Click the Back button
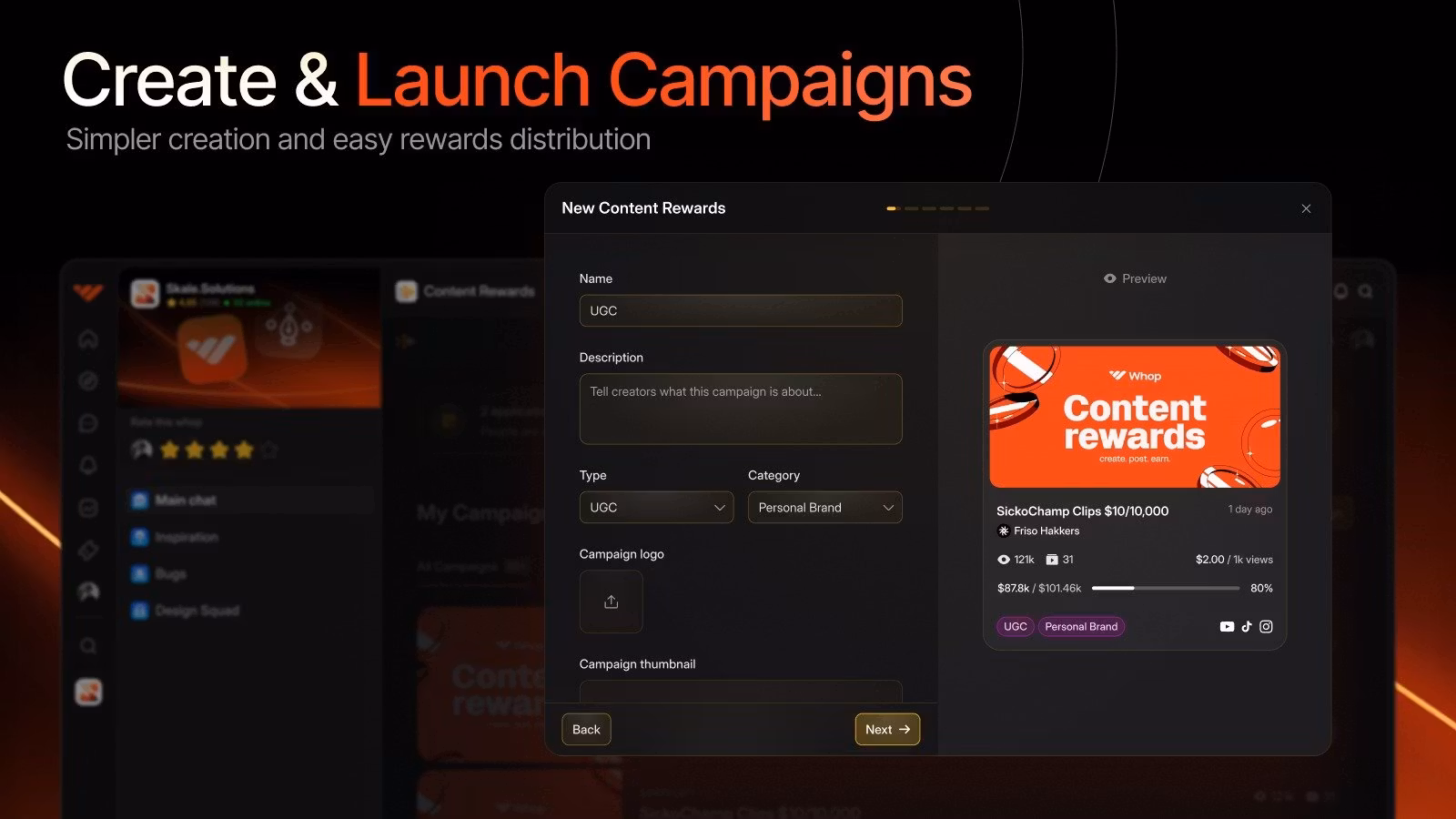The width and height of the screenshot is (1456, 819). 586,729
